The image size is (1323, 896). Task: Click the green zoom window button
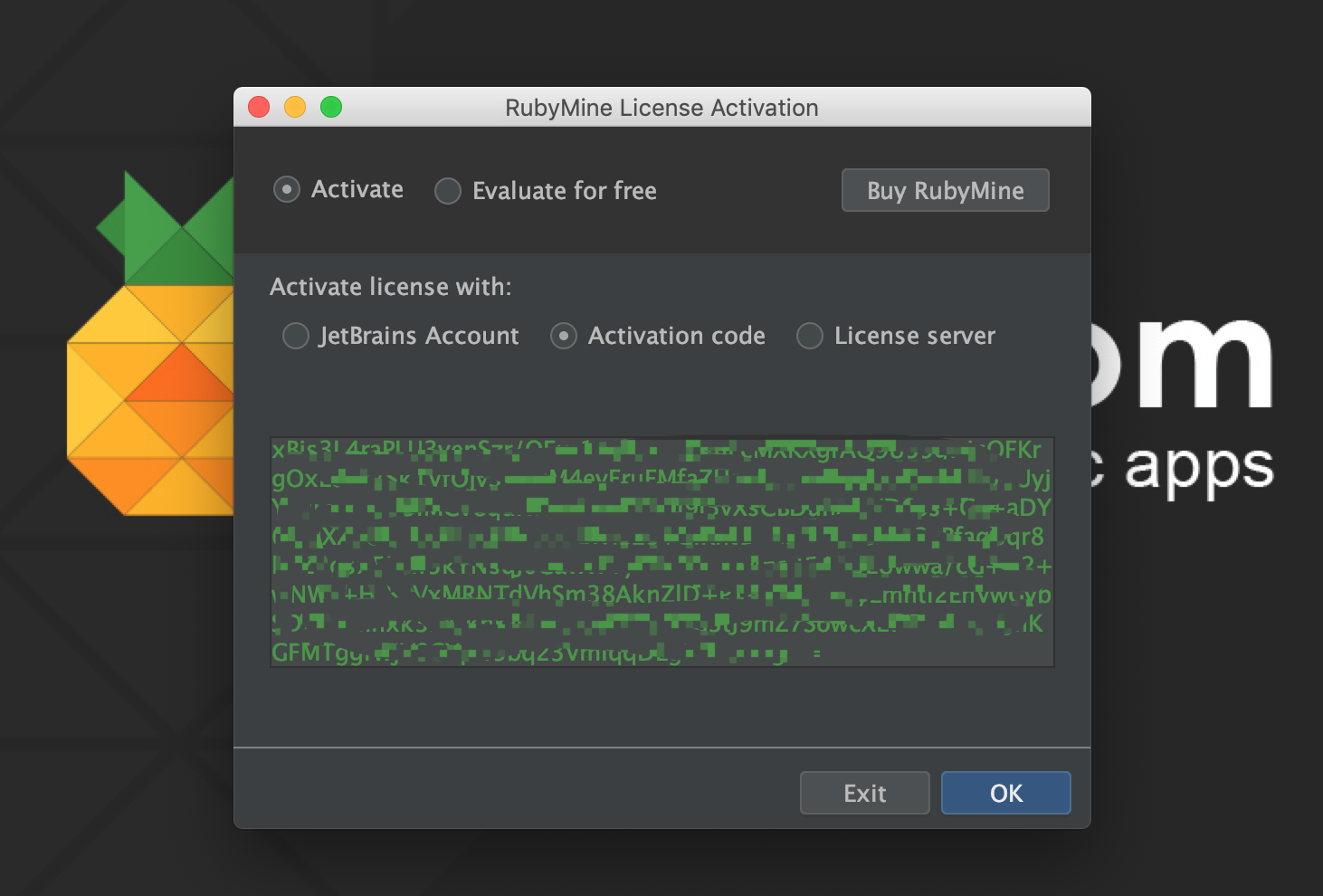(x=331, y=107)
